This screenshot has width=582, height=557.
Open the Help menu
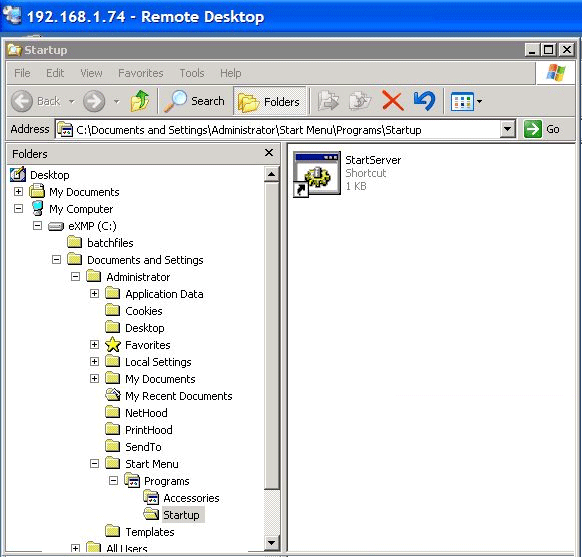(x=230, y=73)
